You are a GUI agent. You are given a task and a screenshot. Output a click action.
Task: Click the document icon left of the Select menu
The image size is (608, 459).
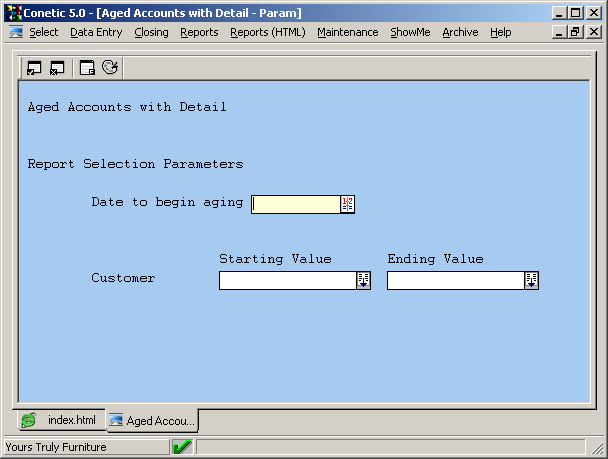click(x=15, y=32)
